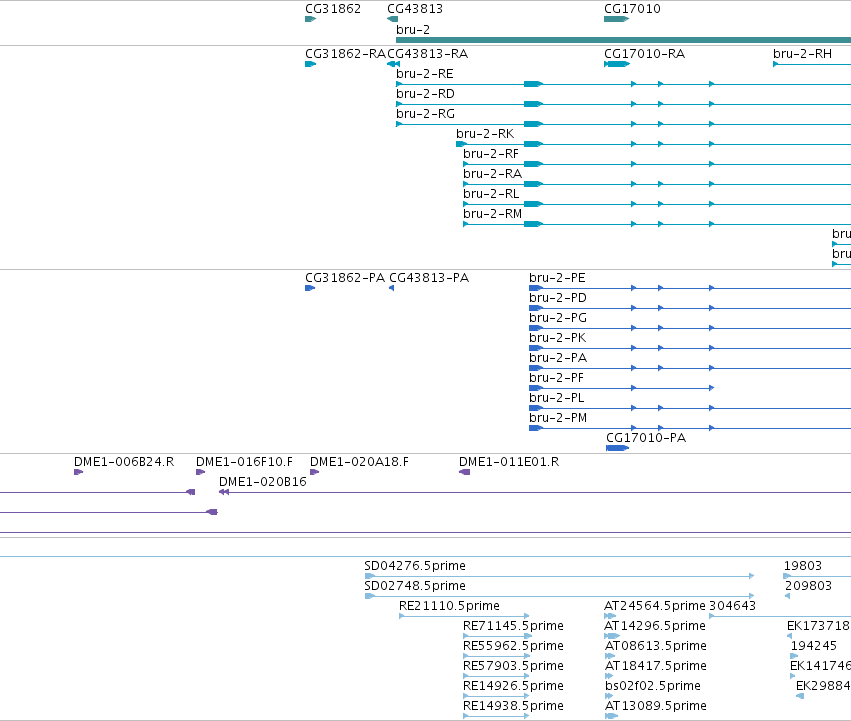Click the CG43813-RA transcript label
This screenshot has height=721, width=851.
coord(428,54)
